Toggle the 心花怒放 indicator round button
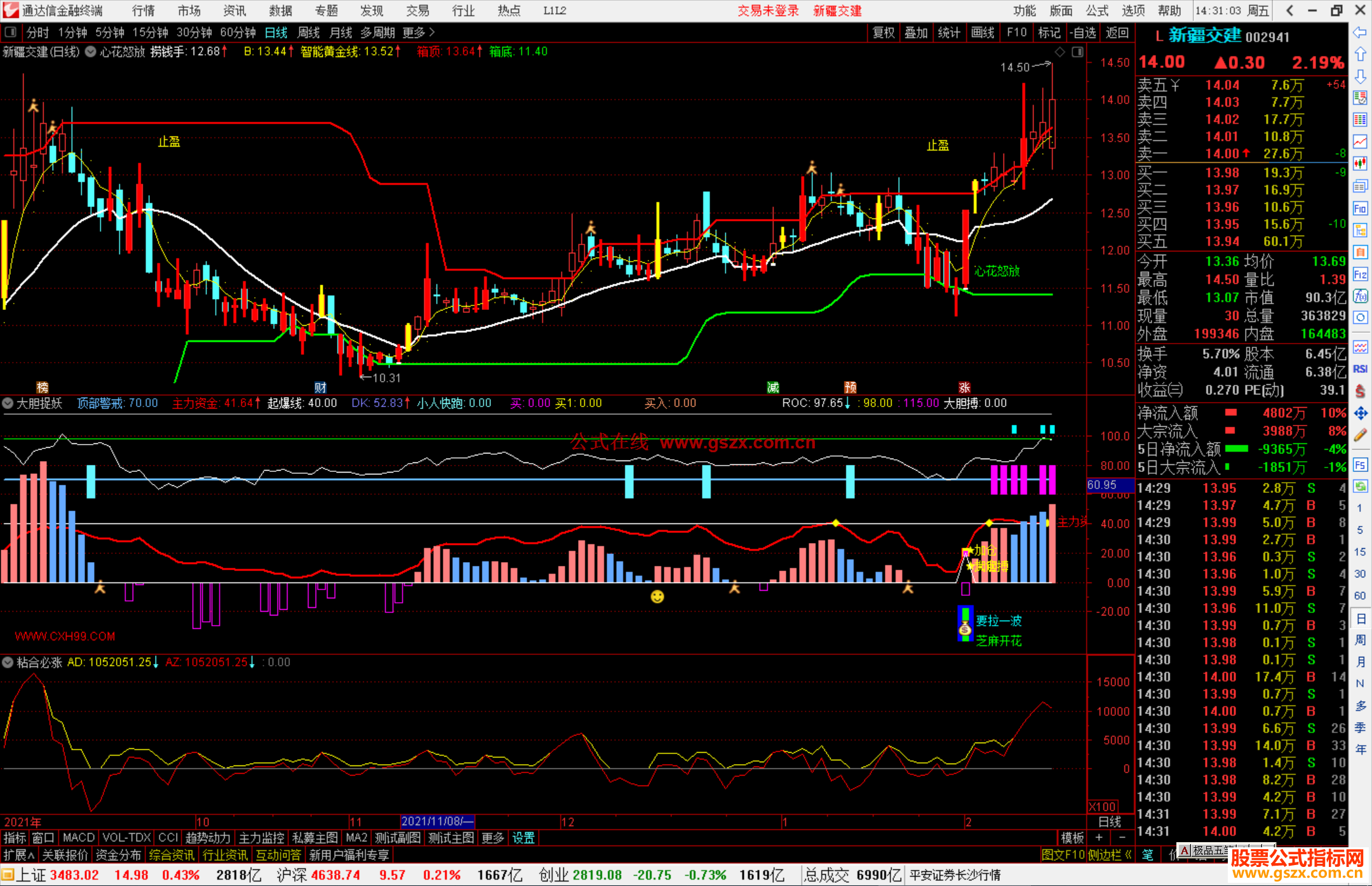The height and width of the screenshot is (886, 1372). 90,52
